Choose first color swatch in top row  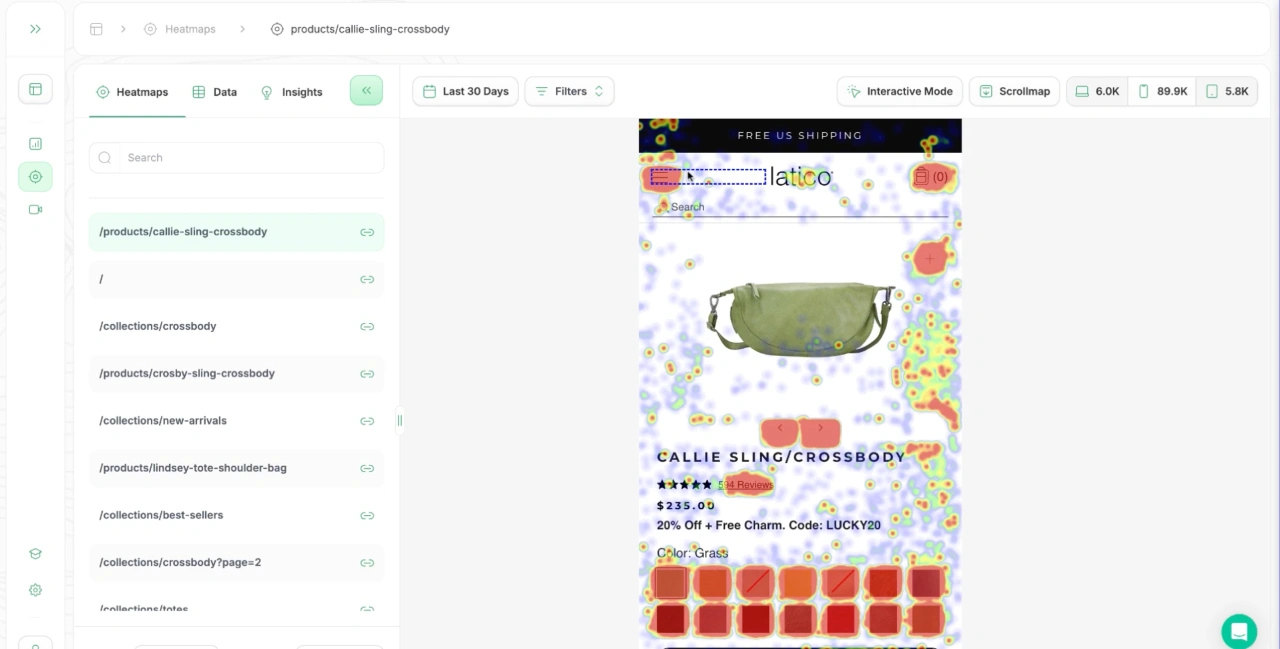670,583
